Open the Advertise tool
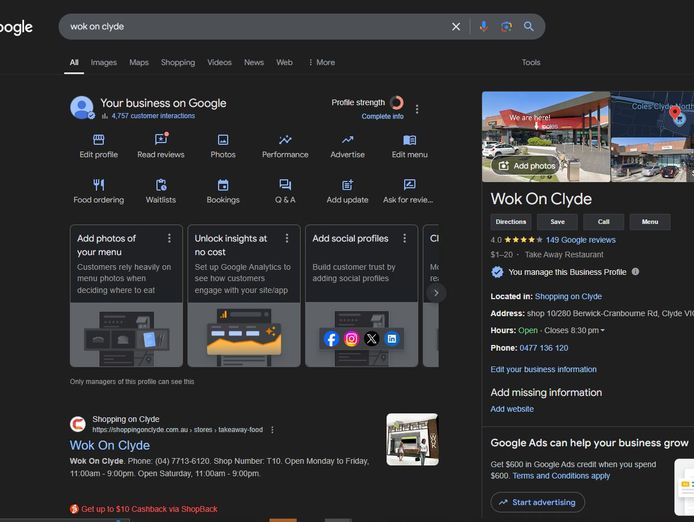The image size is (694, 522). pos(347,147)
